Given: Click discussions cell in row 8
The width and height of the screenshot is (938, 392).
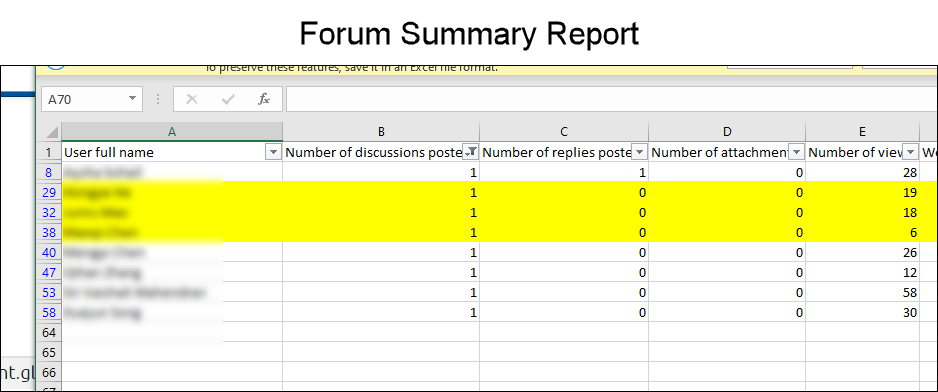Looking at the screenshot, I should click(x=381, y=172).
